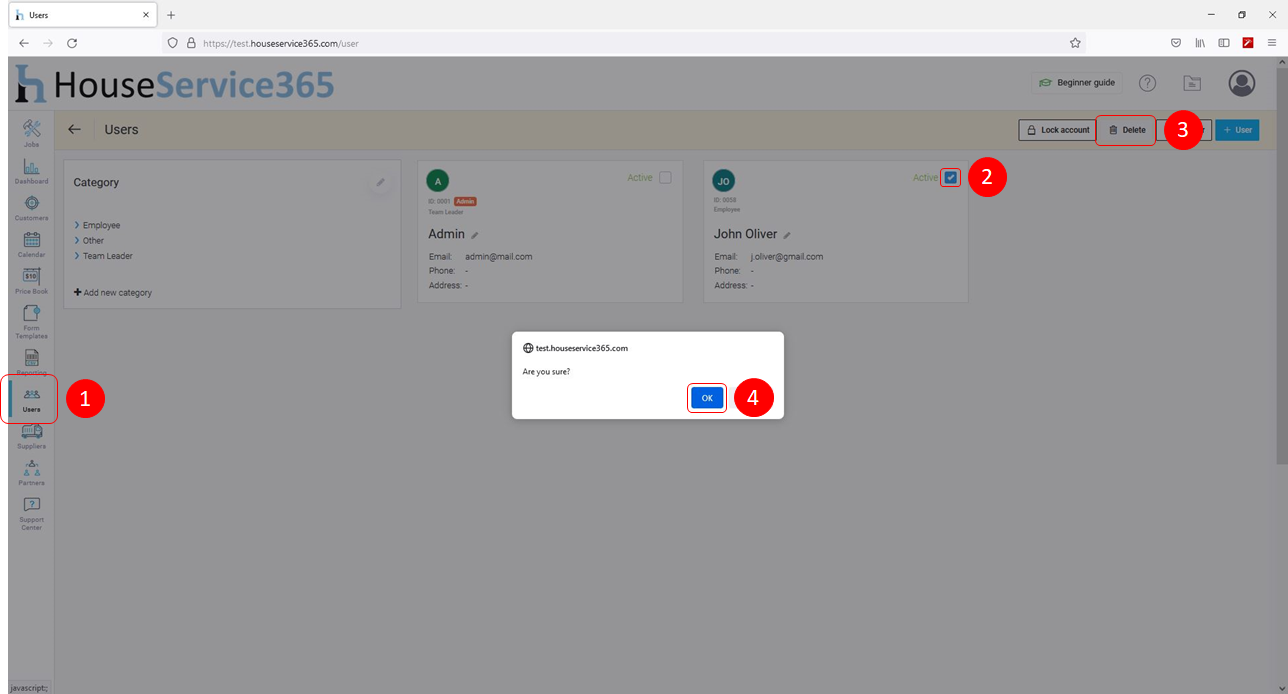Open Form Templates in sidebar
Screen dimensions: 1288x694
(31, 322)
